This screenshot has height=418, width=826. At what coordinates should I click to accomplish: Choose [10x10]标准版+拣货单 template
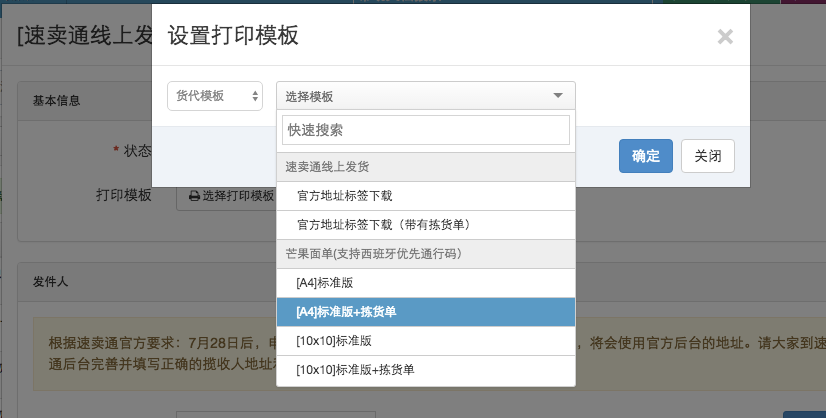pos(426,370)
